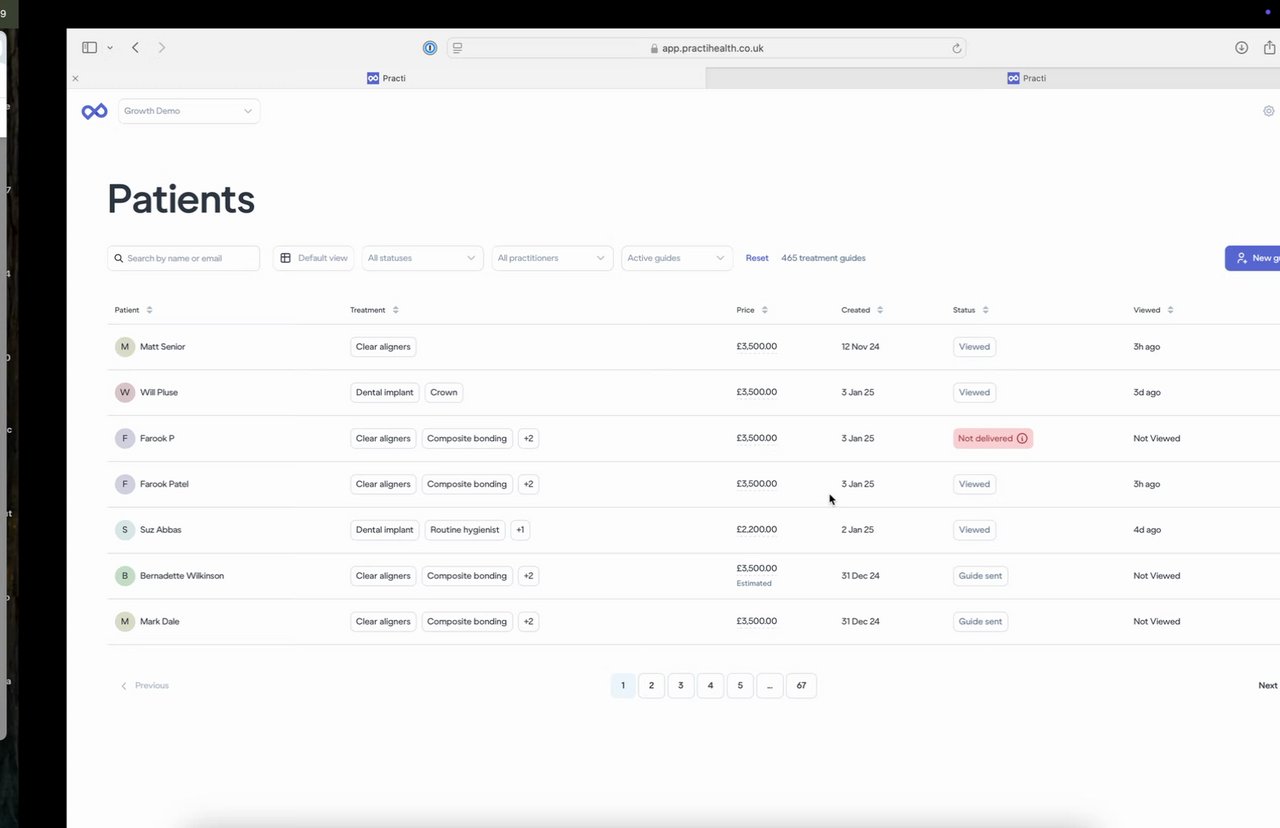Click Will Pluse's Dental implant tag
Screen dimensions: 1280x828
coord(384,392)
